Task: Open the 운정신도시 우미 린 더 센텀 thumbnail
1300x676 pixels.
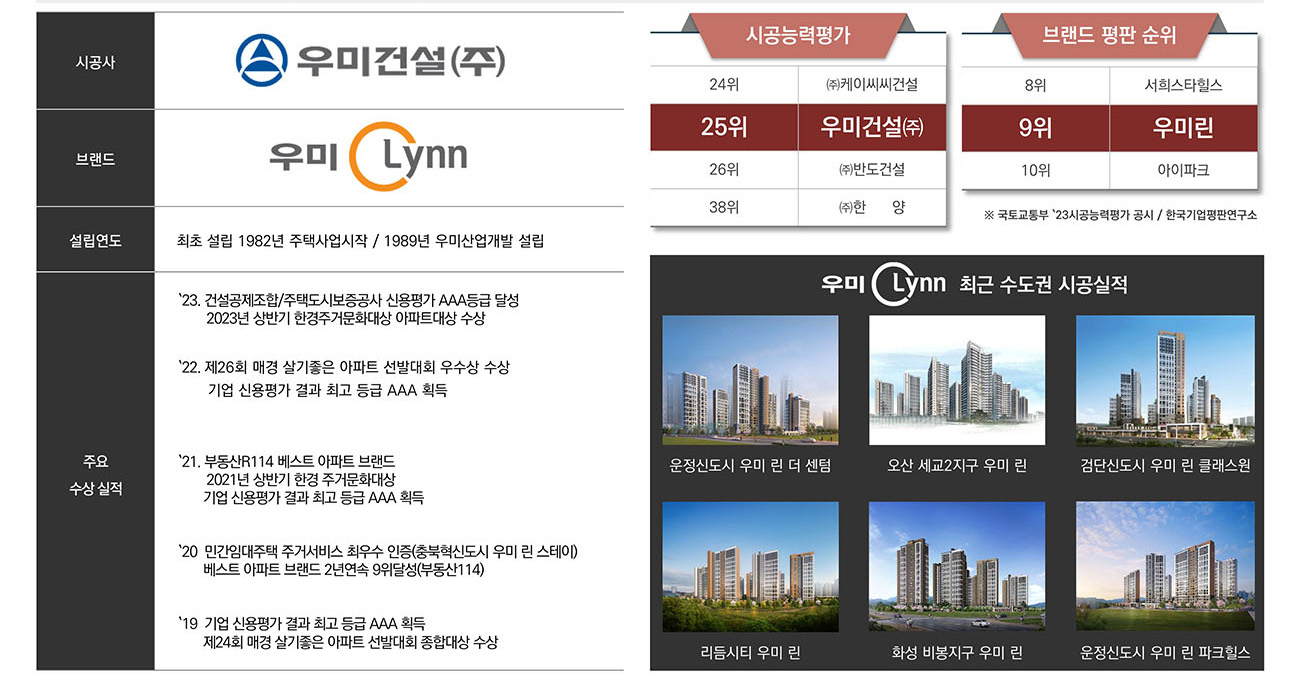Action: pos(750,380)
